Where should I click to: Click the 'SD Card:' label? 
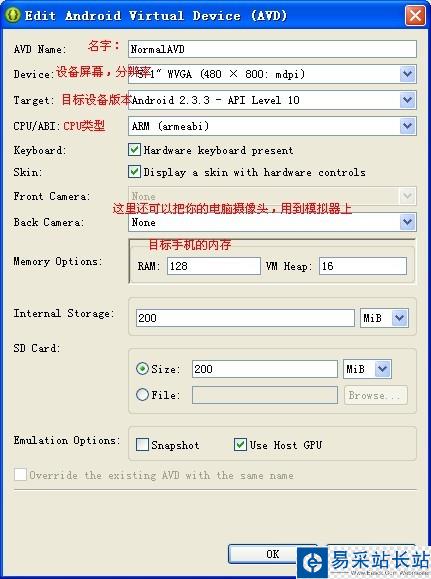(37, 348)
